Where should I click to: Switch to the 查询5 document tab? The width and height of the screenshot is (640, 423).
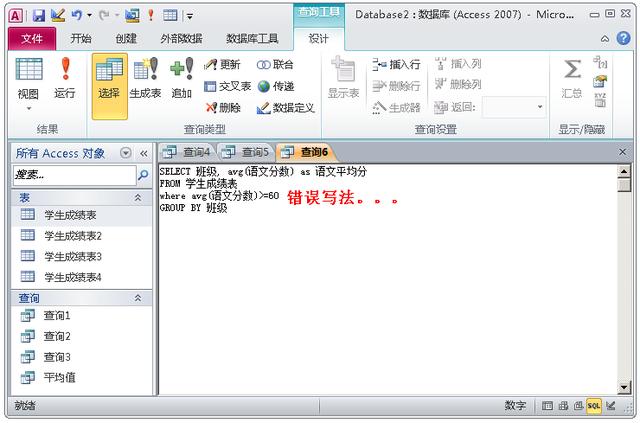(x=246, y=152)
